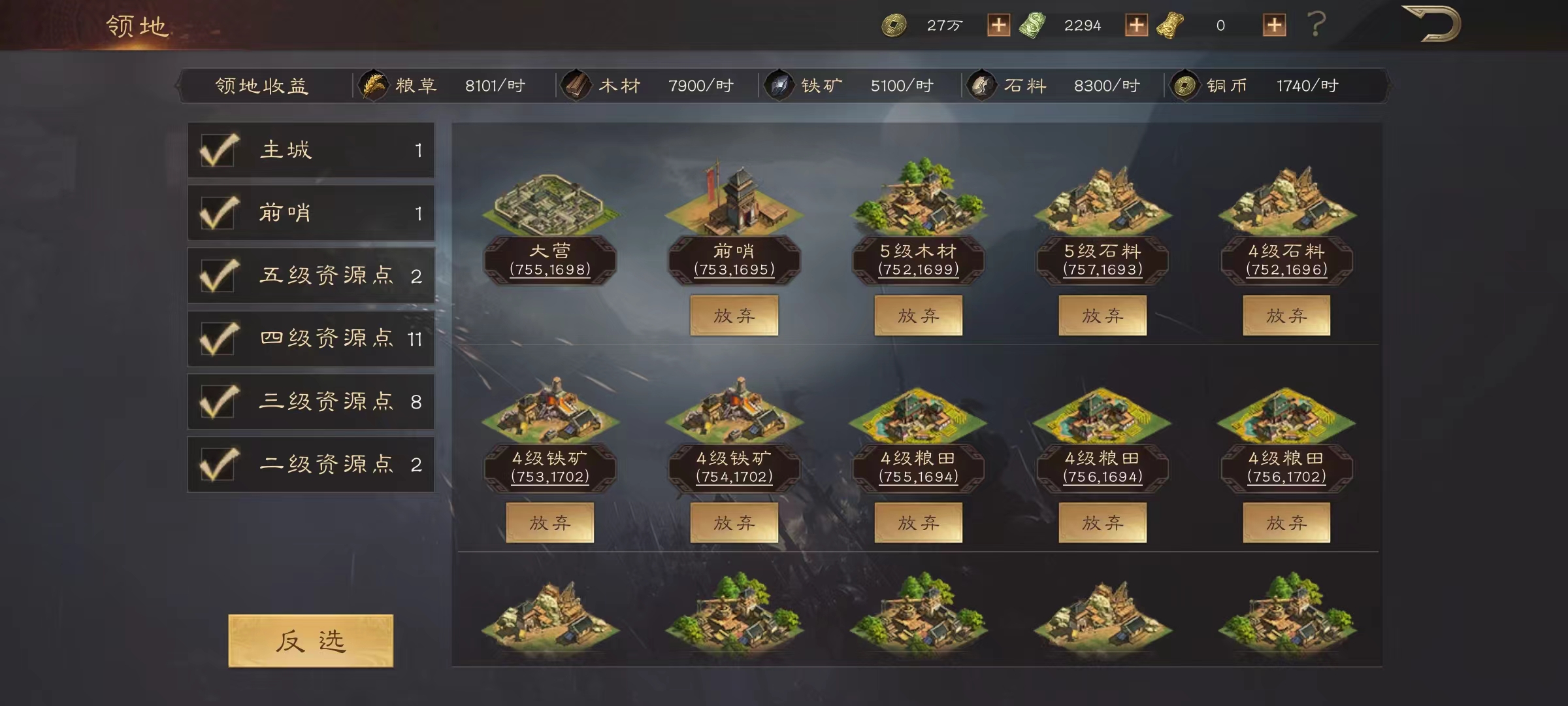Click the 反选 invert selection button

[311, 641]
